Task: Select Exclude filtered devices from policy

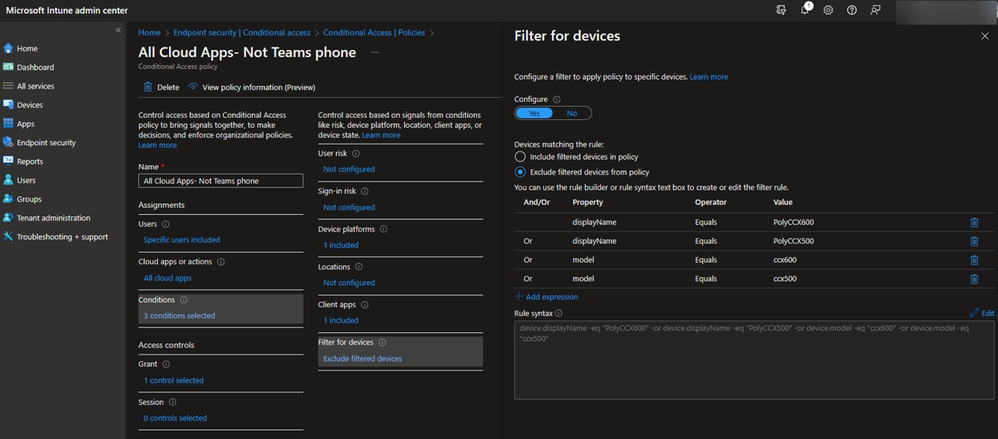Action: pyautogui.click(x=519, y=171)
